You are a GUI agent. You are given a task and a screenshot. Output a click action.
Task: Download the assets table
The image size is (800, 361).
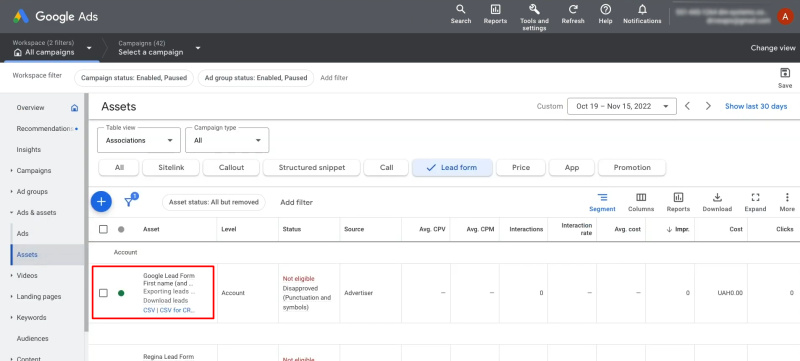pos(717,202)
